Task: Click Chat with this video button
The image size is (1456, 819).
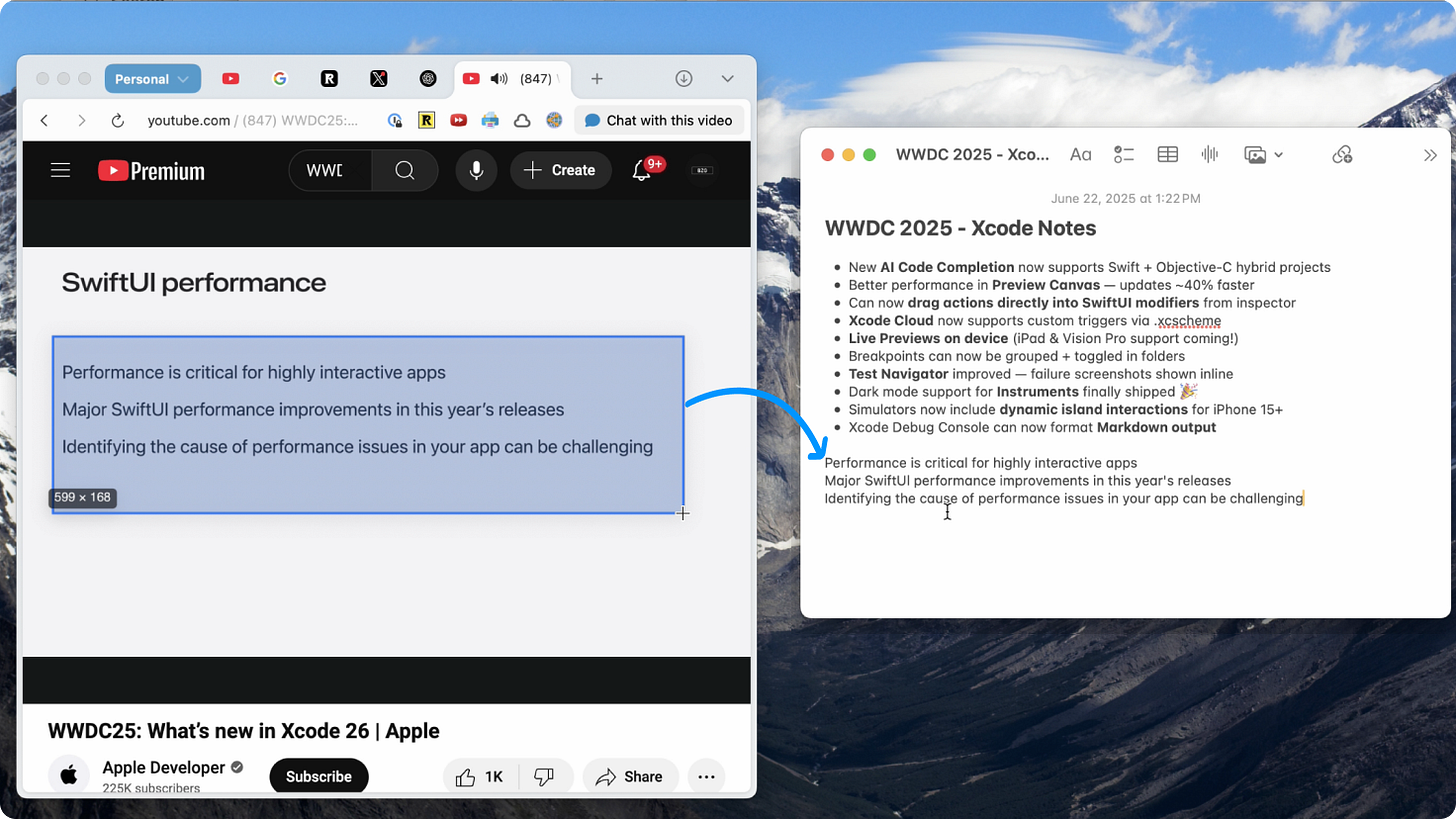Action: pyautogui.click(x=659, y=120)
